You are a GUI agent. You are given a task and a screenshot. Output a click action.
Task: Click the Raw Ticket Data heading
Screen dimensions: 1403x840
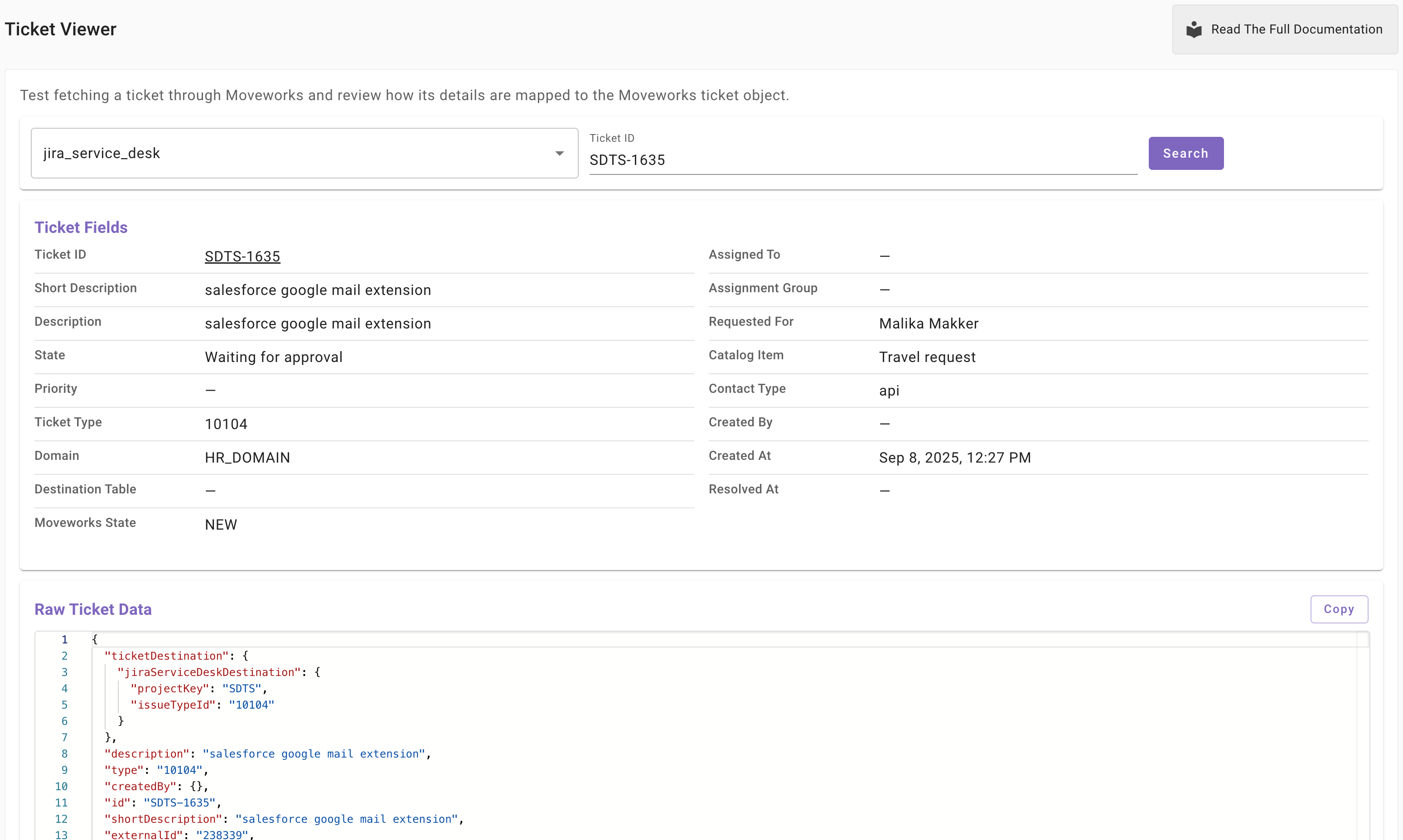(93, 610)
